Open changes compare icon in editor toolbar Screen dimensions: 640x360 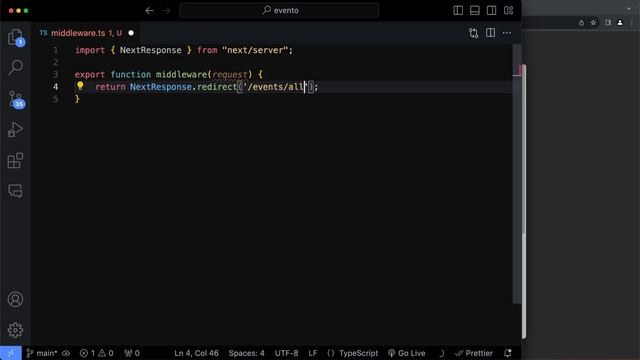[x=473, y=33]
